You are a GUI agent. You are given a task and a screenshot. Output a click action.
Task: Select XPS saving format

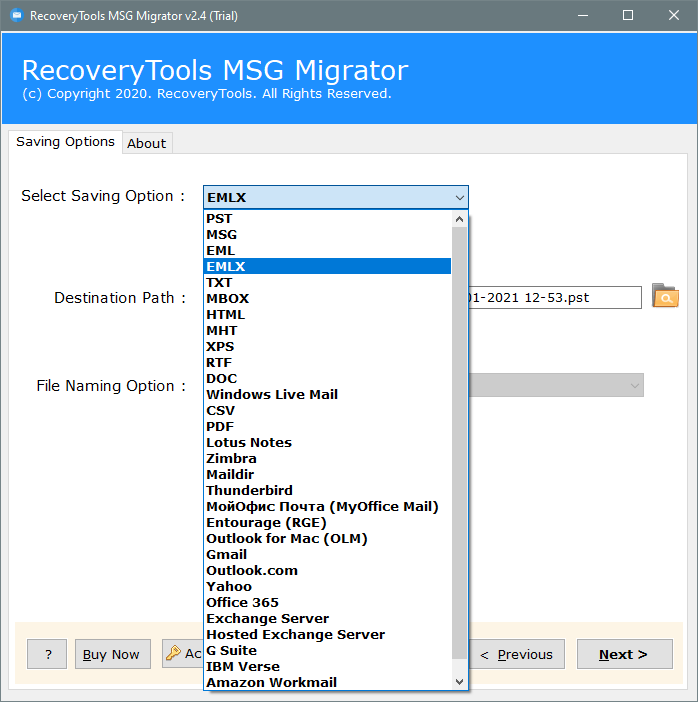[x=327, y=347]
